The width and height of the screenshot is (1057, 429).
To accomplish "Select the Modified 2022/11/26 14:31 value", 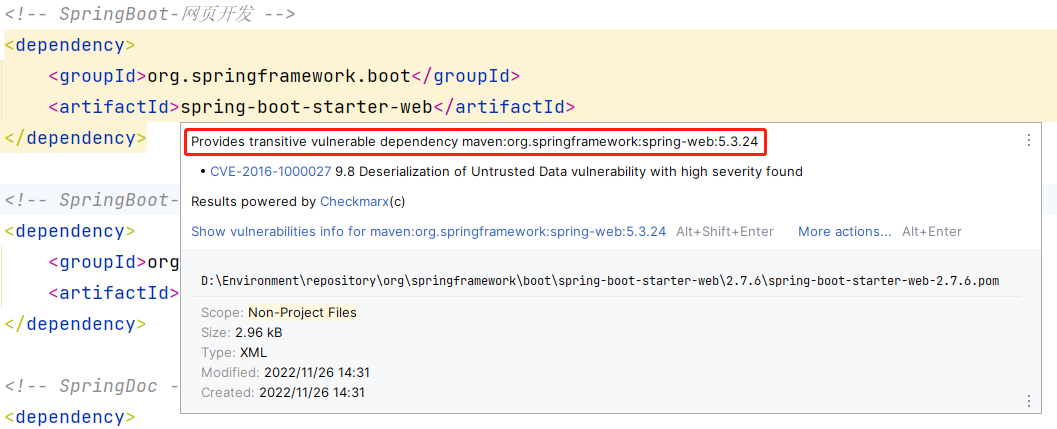I will point(317,372).
